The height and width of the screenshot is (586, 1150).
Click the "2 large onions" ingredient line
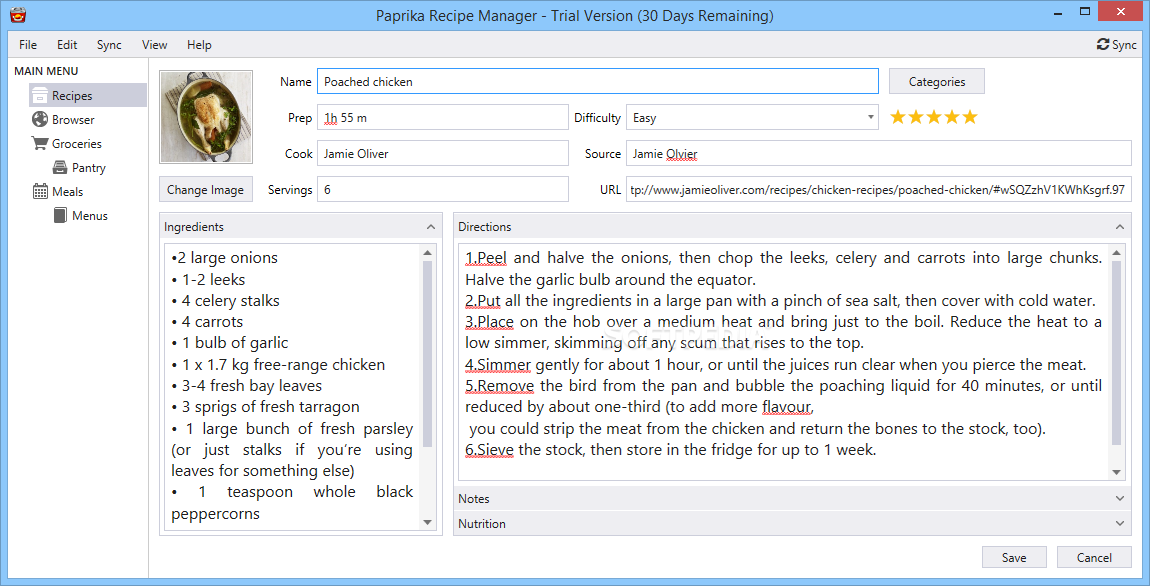point(224,258)
